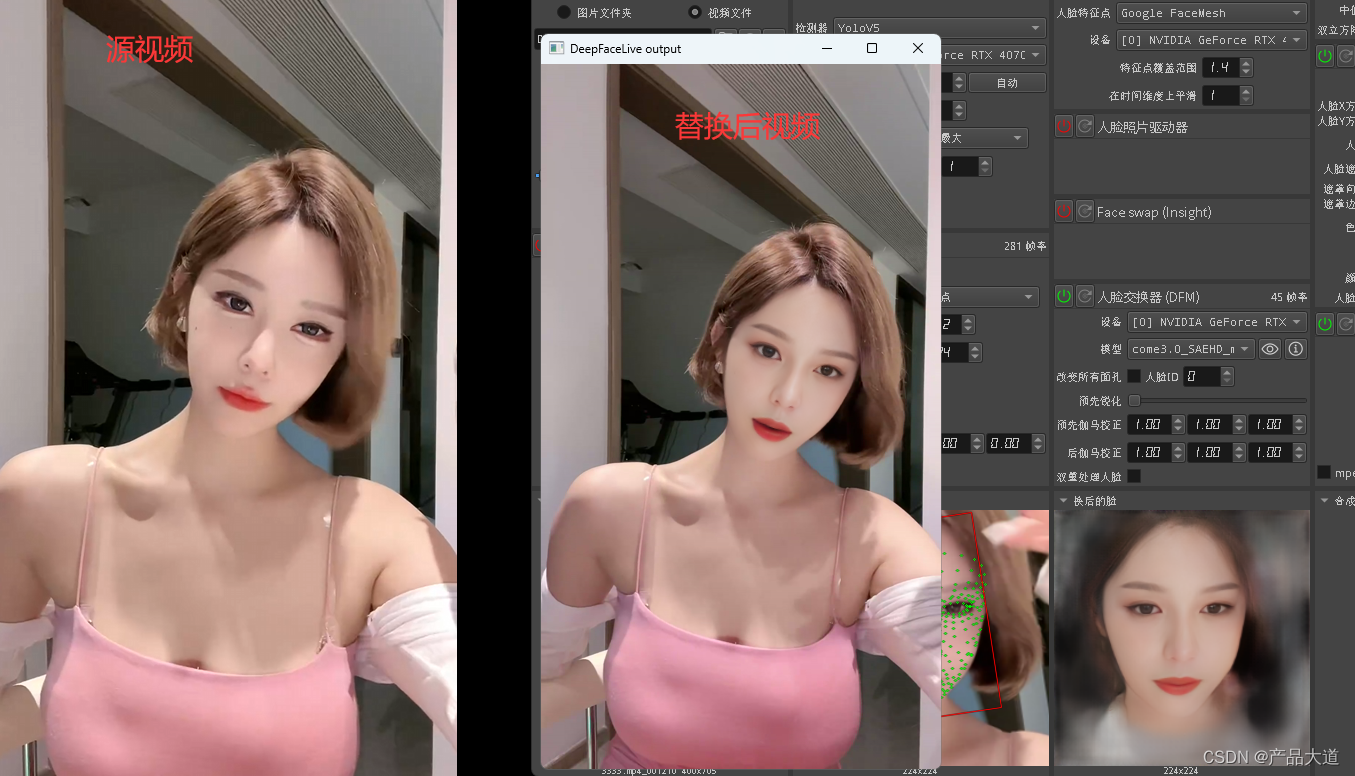Enable the 改变所有面孔 checkbox
Viewport: 1355px width, 776px height.
1134,376
